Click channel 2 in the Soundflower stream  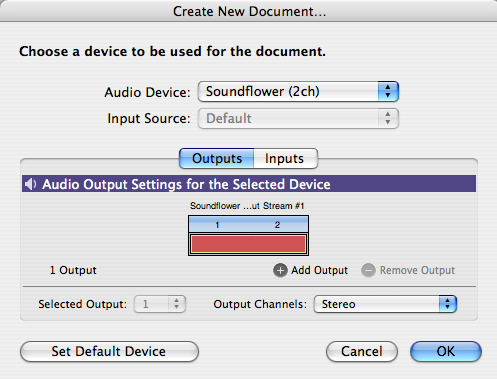pyautogui.click(x=277, y=225)
